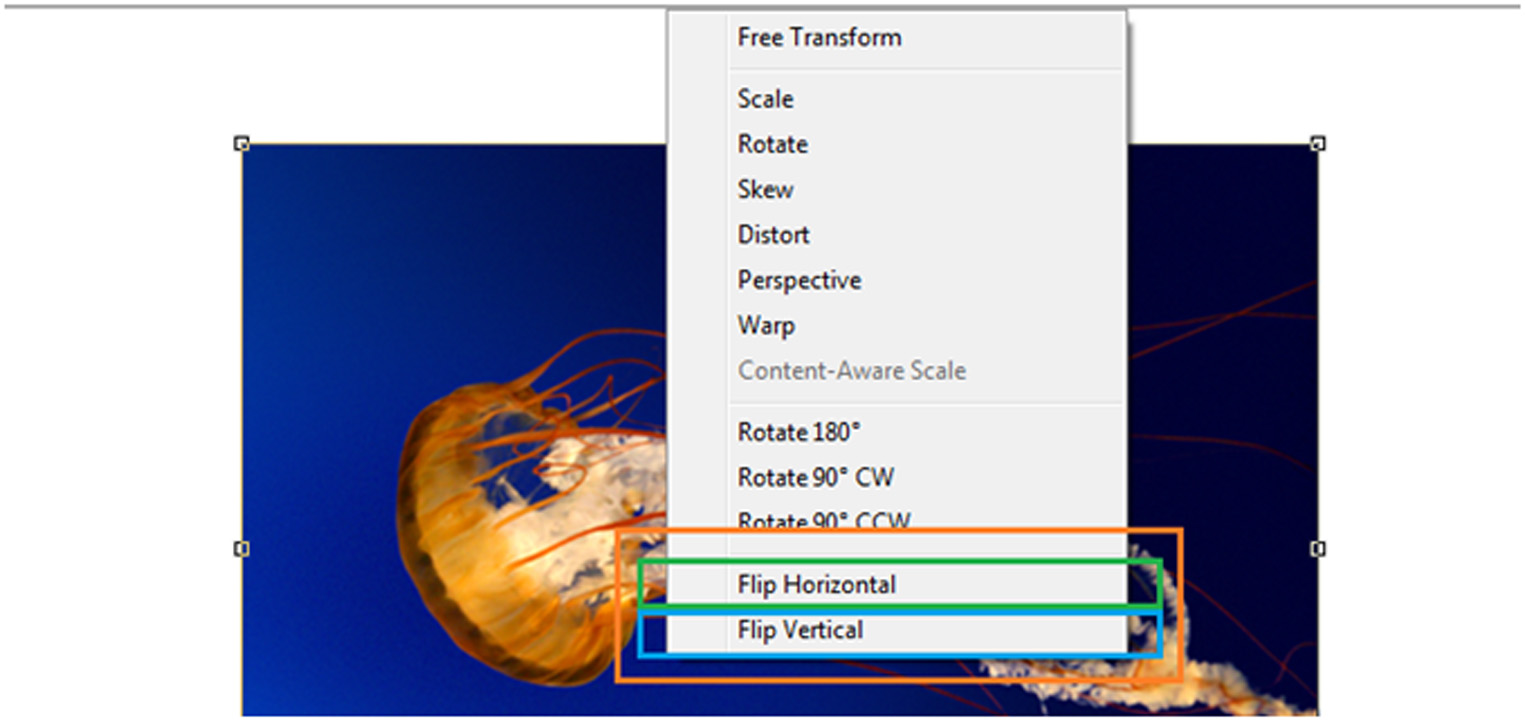1525x721 pixels.
Task: Grab the top-left transform corner handle
Action: [x=241, y=144]
